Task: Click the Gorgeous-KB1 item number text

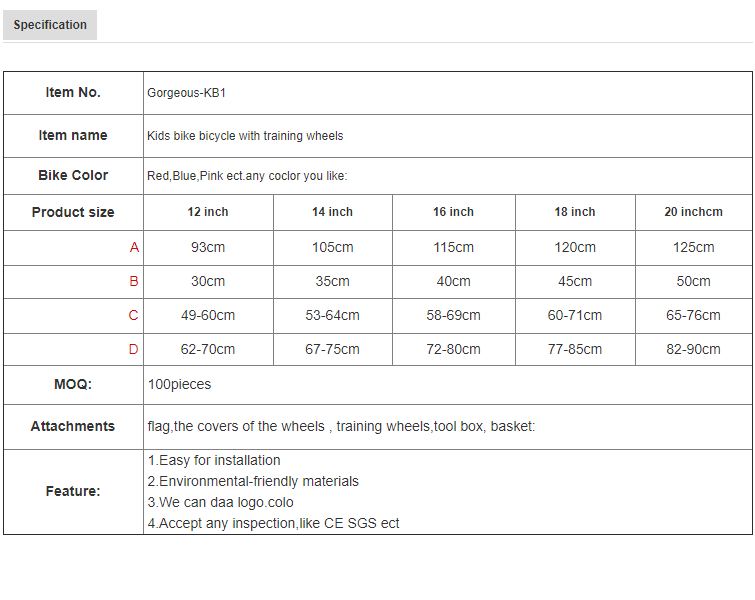Action: click(187, 93)
